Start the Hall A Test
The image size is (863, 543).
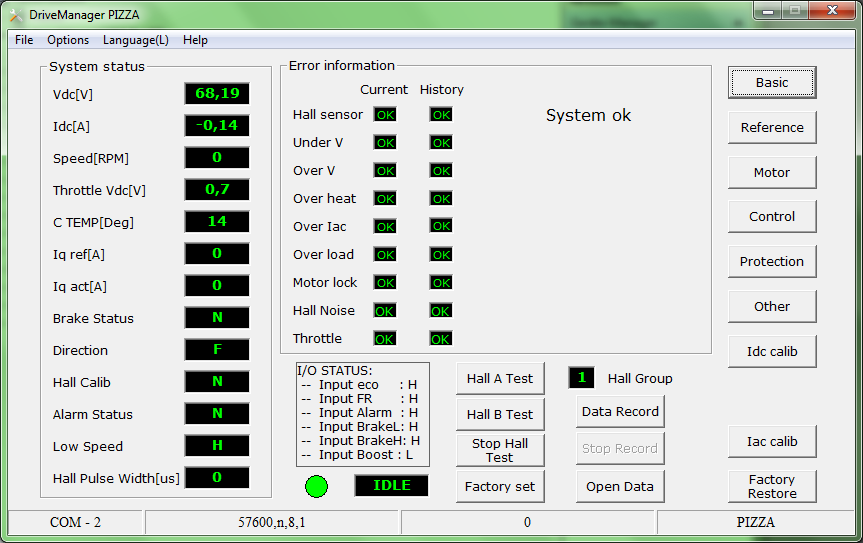[500, 378]
